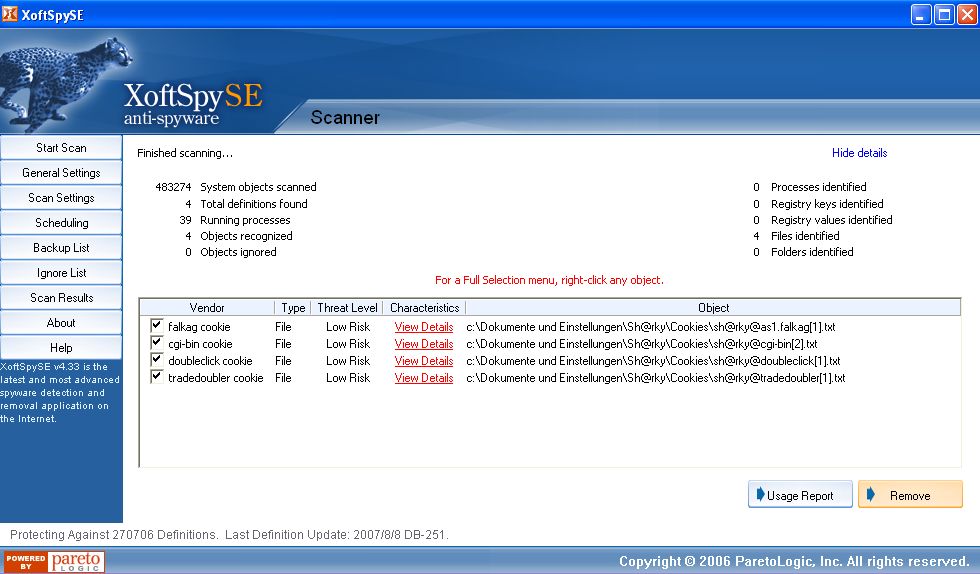Collapse results via Hide details link
This screenshot has width=980, height=574.
(x=859, y=153)
